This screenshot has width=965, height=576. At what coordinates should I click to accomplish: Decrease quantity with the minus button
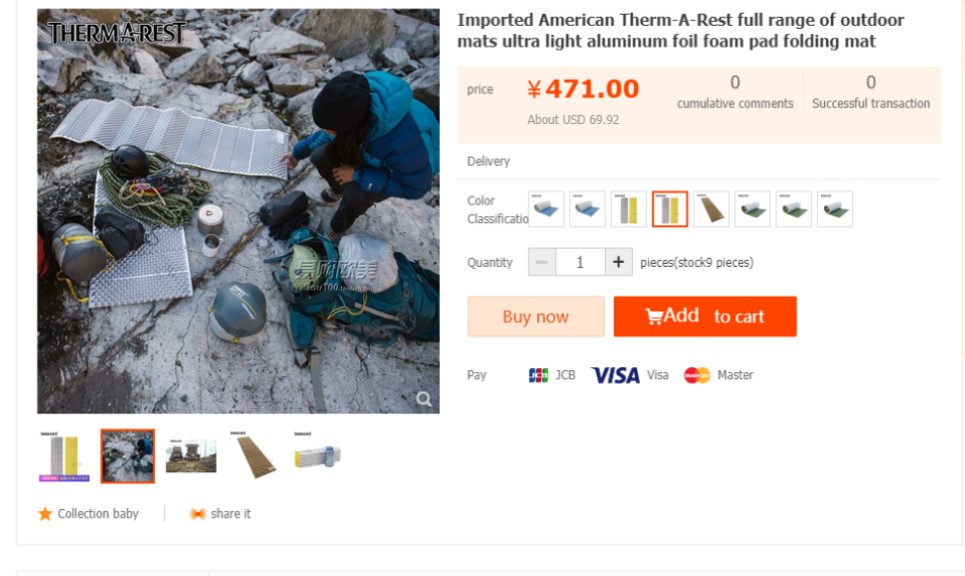pos(542,262)
